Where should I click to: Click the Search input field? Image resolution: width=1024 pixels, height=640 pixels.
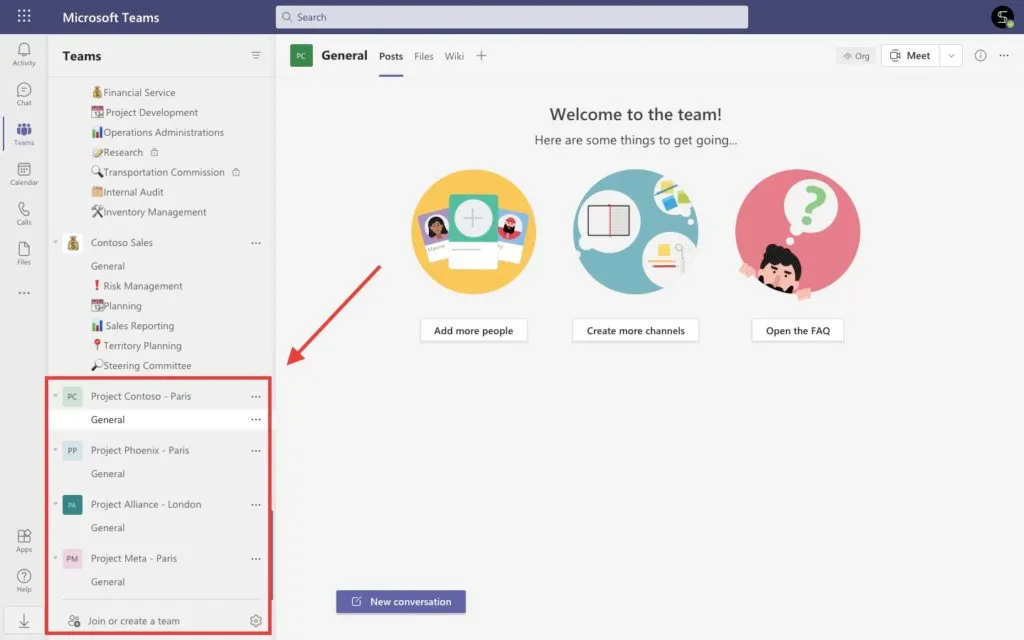click(x=511, y=17)
